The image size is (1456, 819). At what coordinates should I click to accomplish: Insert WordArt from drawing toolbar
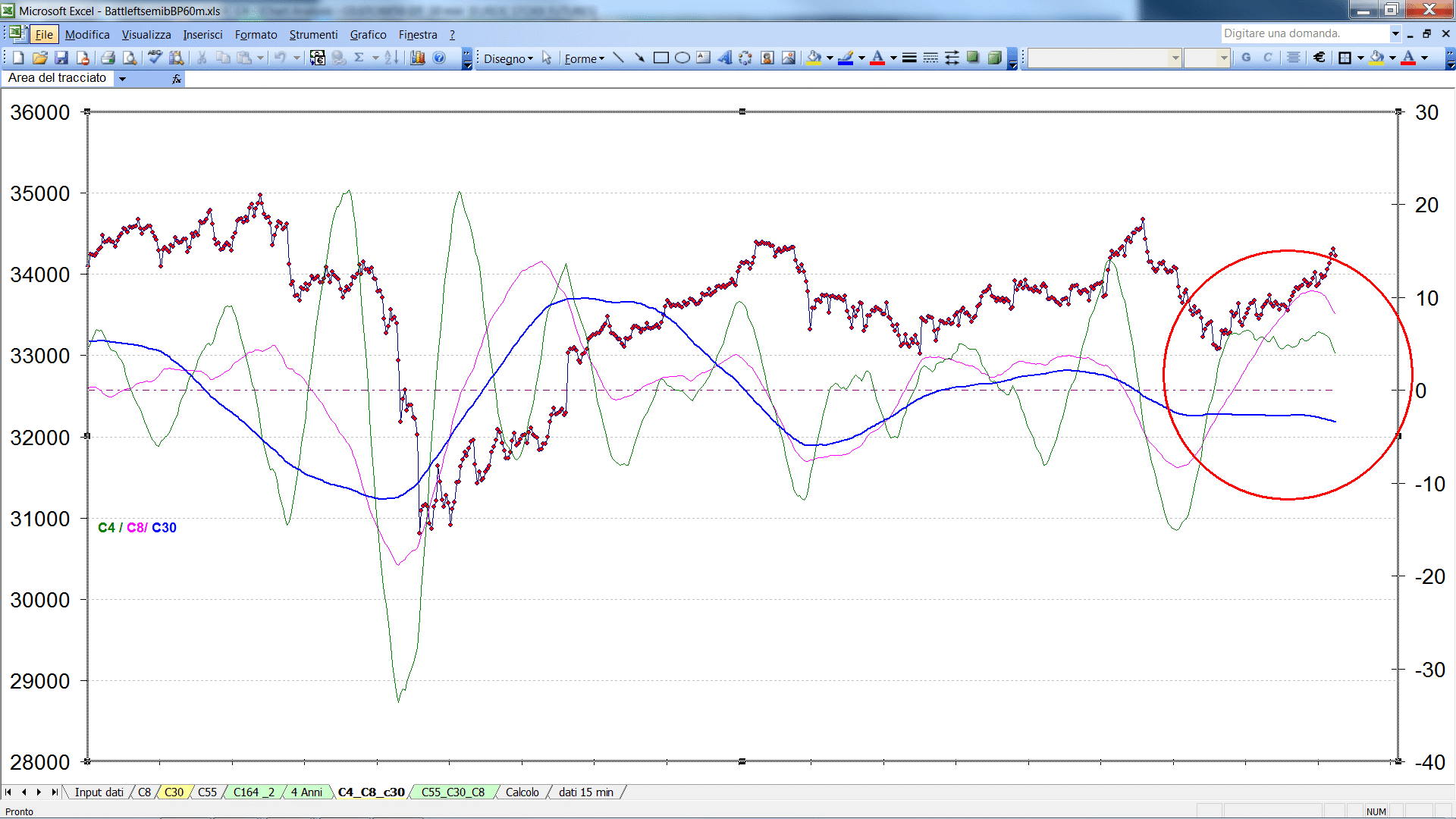[725, 58]
